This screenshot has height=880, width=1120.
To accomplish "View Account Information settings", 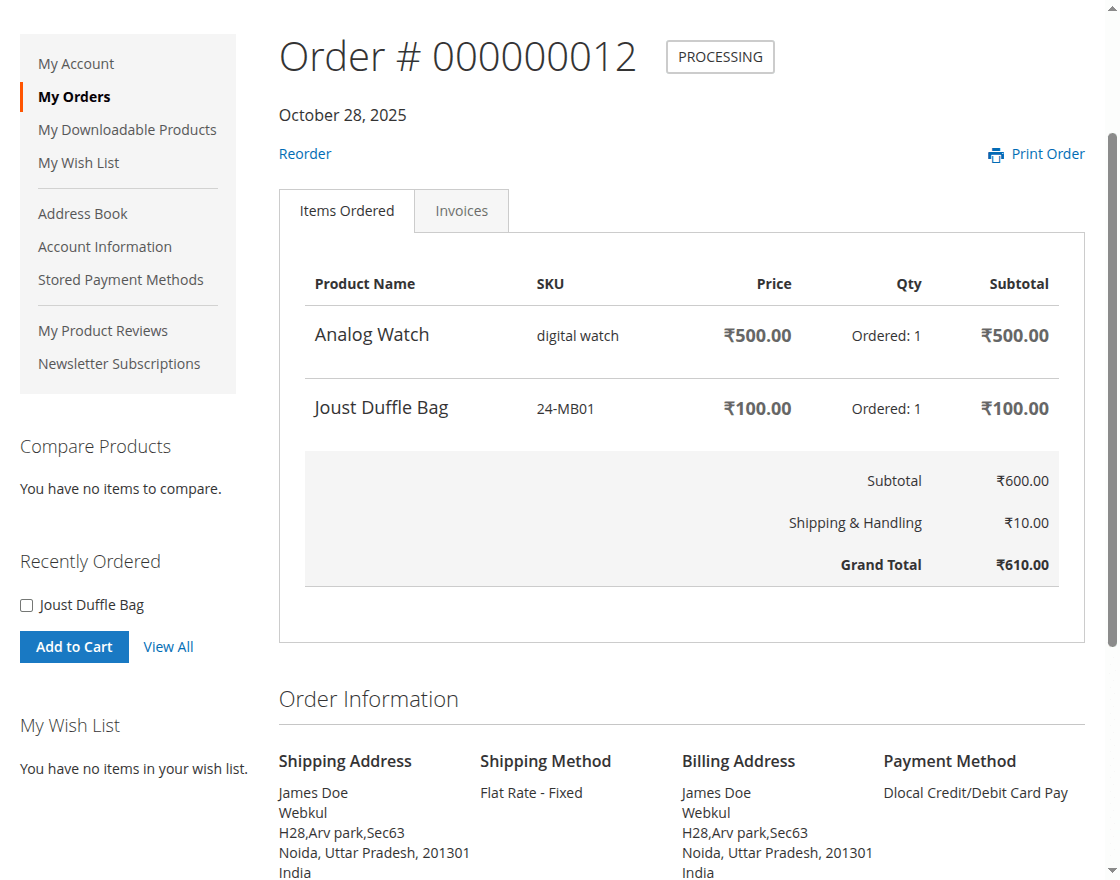I will 105,246.
